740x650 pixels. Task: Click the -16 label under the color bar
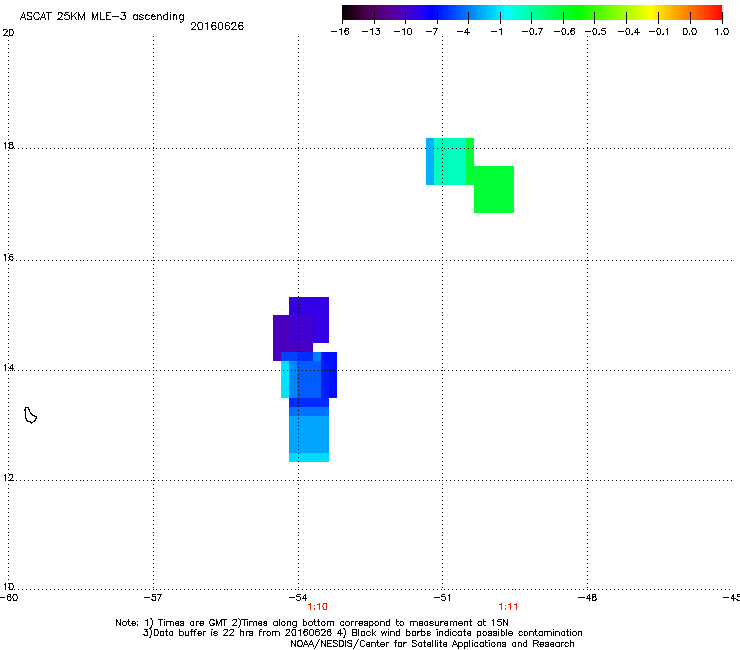340,32
